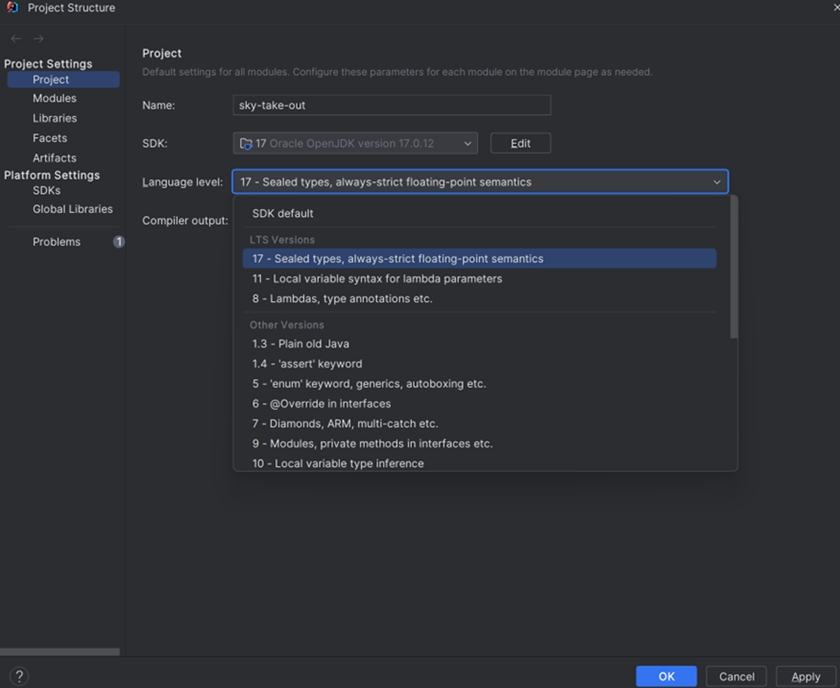This screenshot has height=688, width=840.
Task: Click the SDK folder icon in SDK field
Action: click(246, 144)
